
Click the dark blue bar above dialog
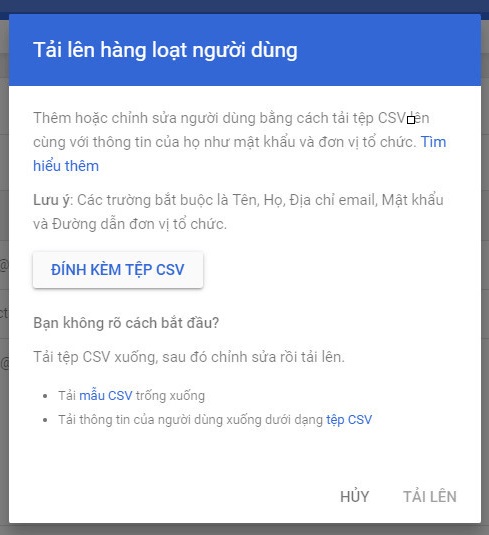coord(244,6)
